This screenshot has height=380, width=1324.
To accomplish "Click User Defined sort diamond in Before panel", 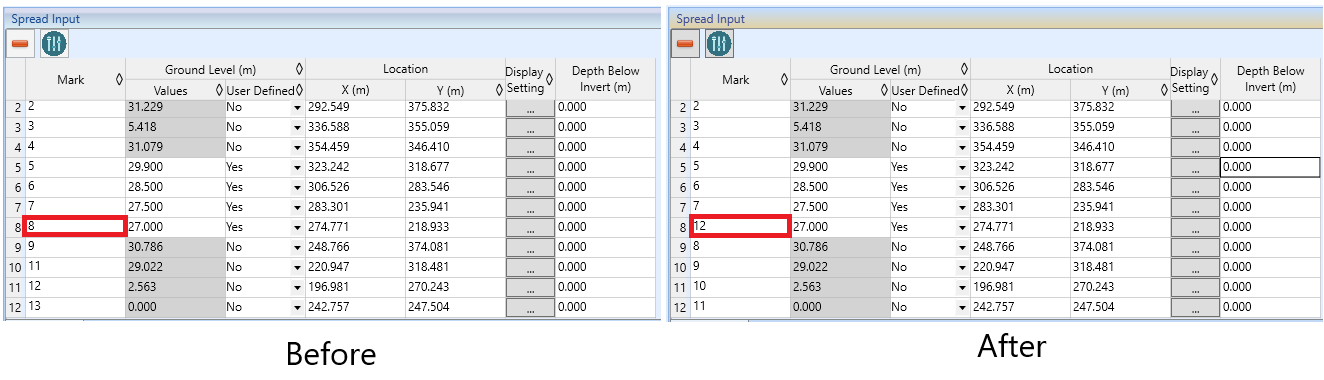I will point(299,90).
